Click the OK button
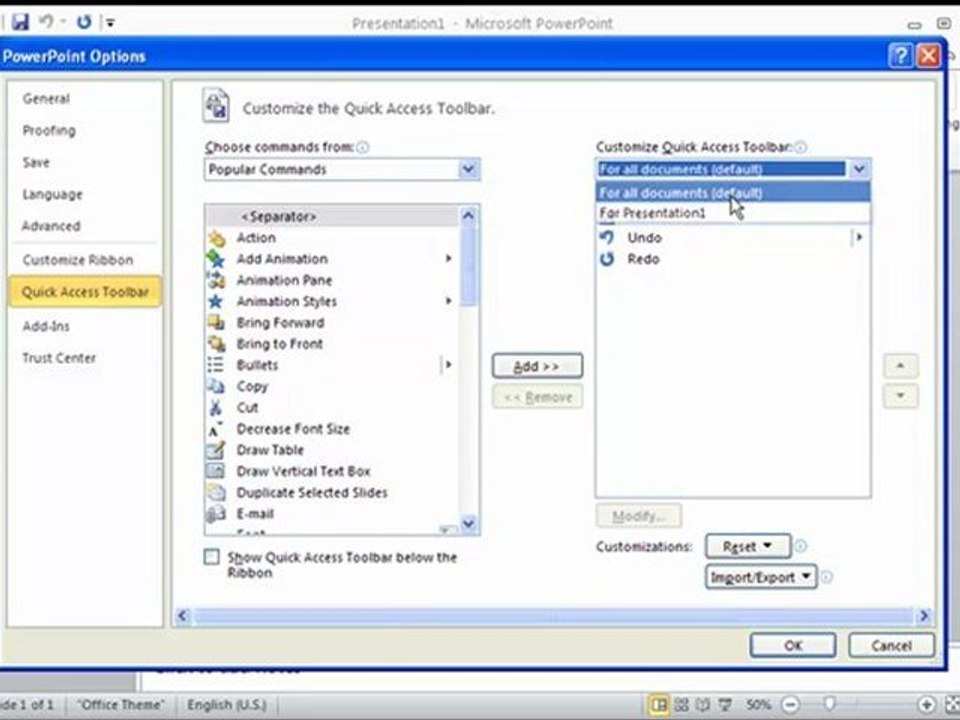This screenshot has height=720, width=960. pyautogui.click(x=793, y=645)
